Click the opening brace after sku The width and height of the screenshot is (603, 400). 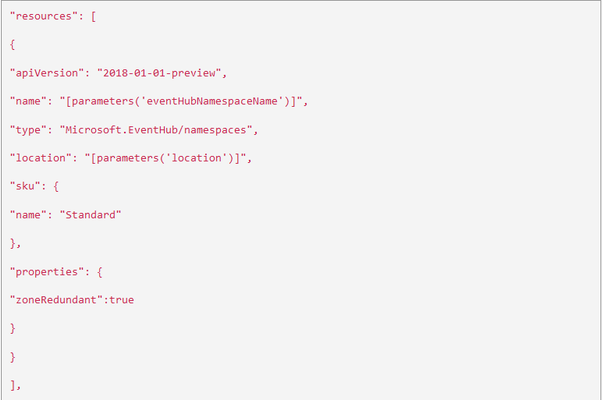coord(56,187)
